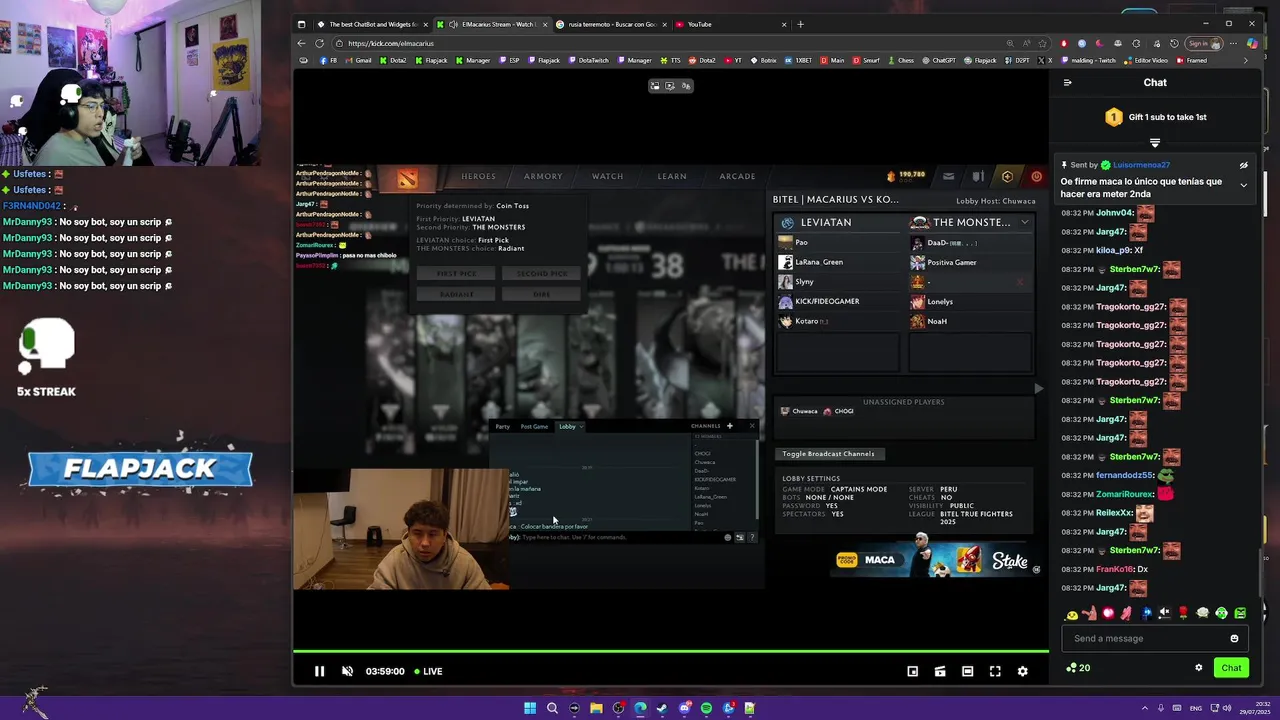Open a new browser tab
This screenshot has height=720, width=1280.
(x=800, y=24)
